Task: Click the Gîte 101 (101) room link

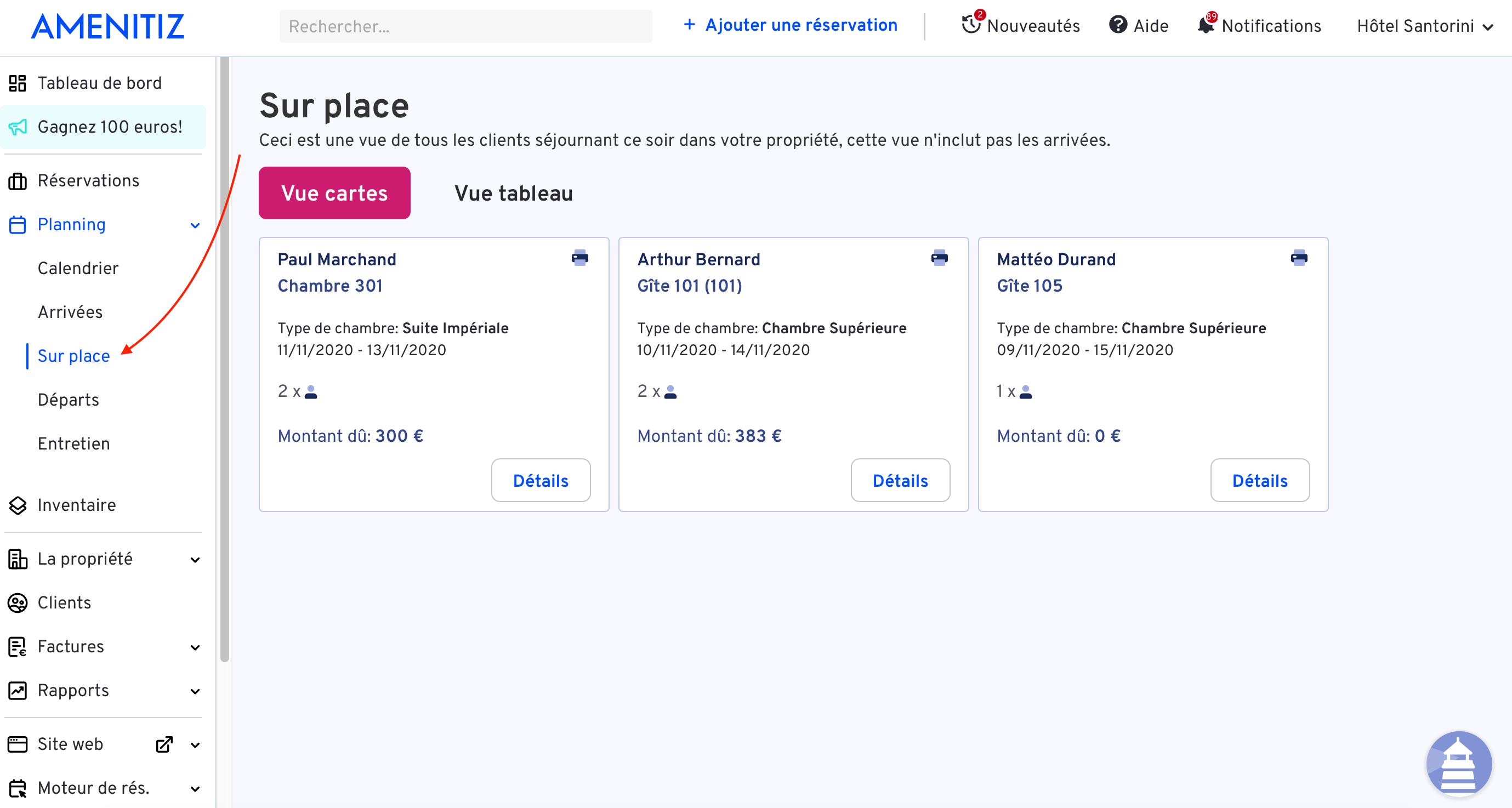Action: 690,286
